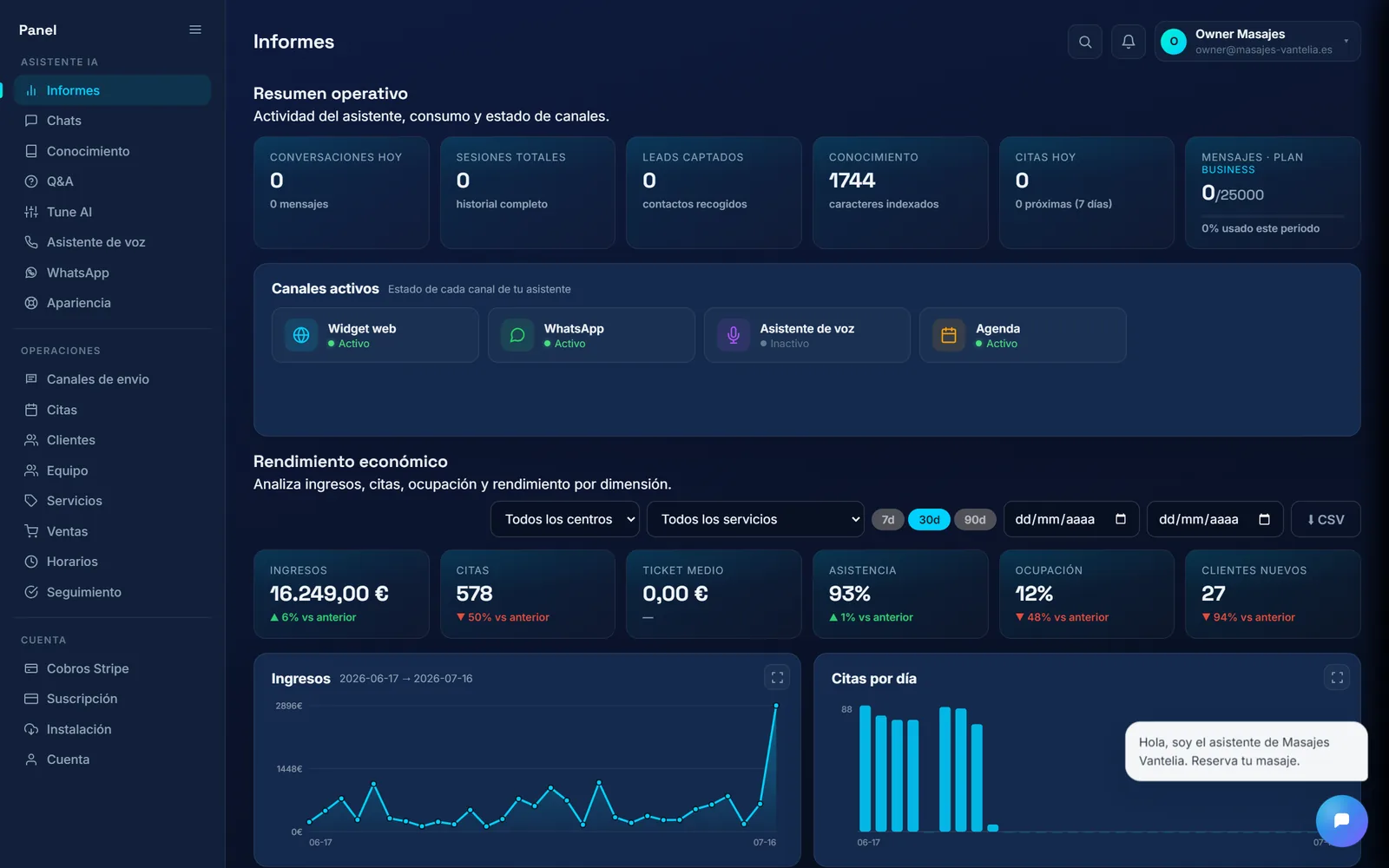Click the Servicios tag icon

coord(31,501)
